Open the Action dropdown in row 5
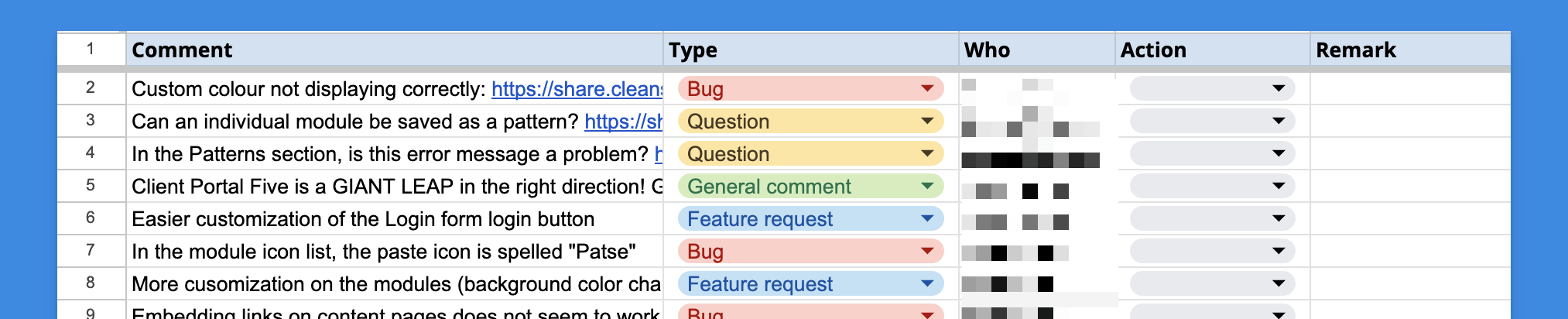1568x319 pixels. [x=1278, y=186]
